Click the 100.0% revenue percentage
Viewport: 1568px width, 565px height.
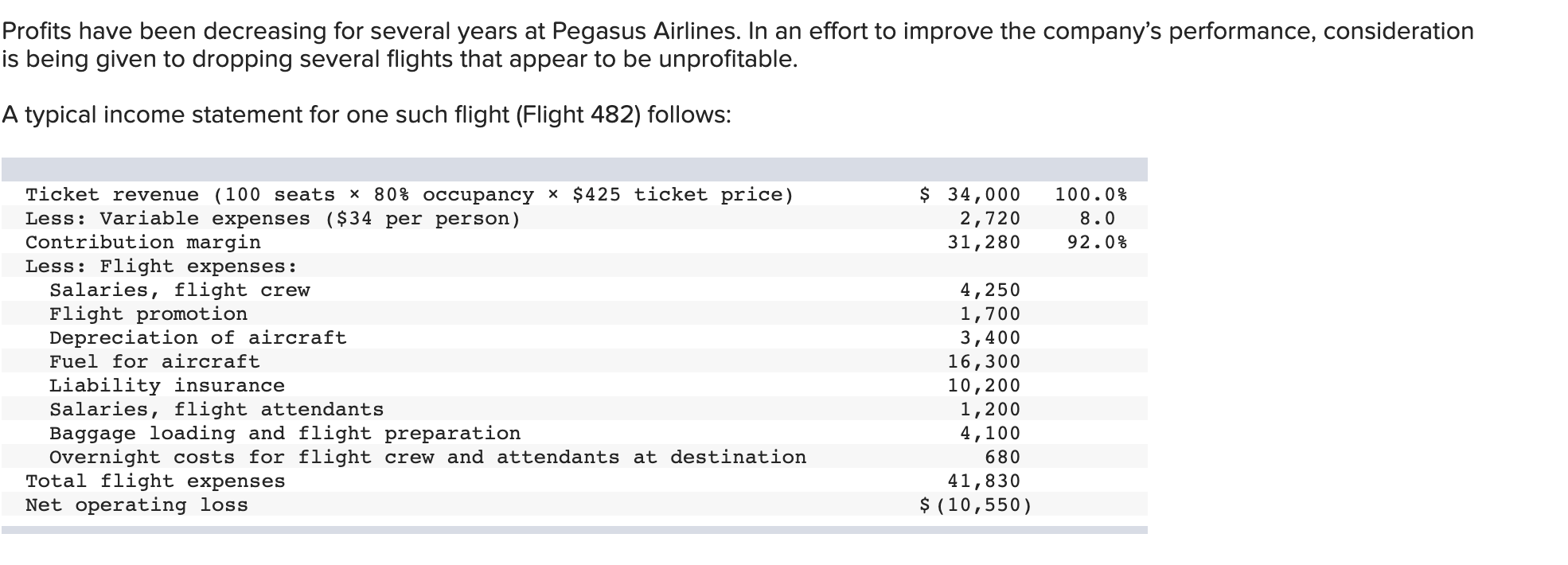(x=1090, y=195)
